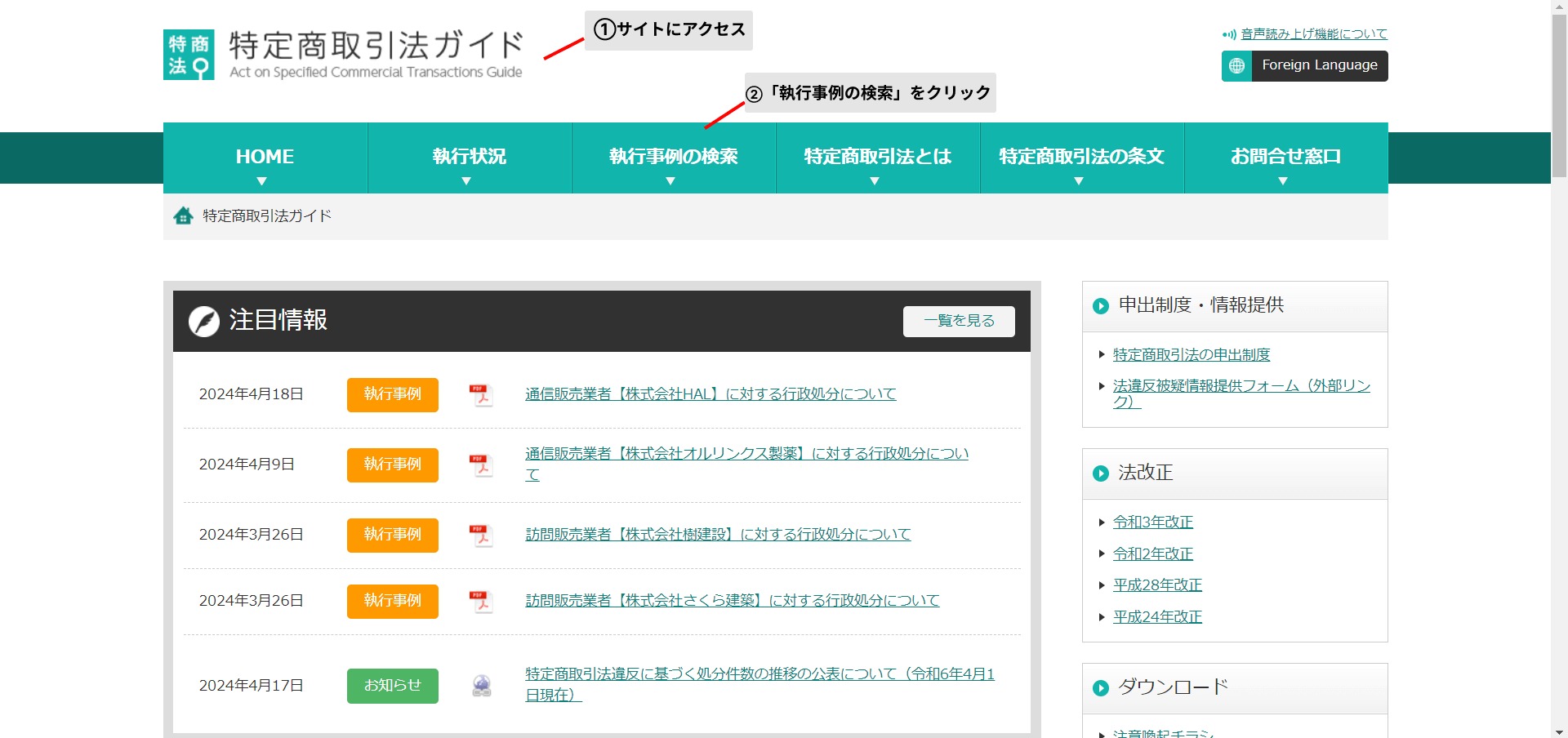Open the 特定商取引法の条文 menu

click(x=1082, y=158)
